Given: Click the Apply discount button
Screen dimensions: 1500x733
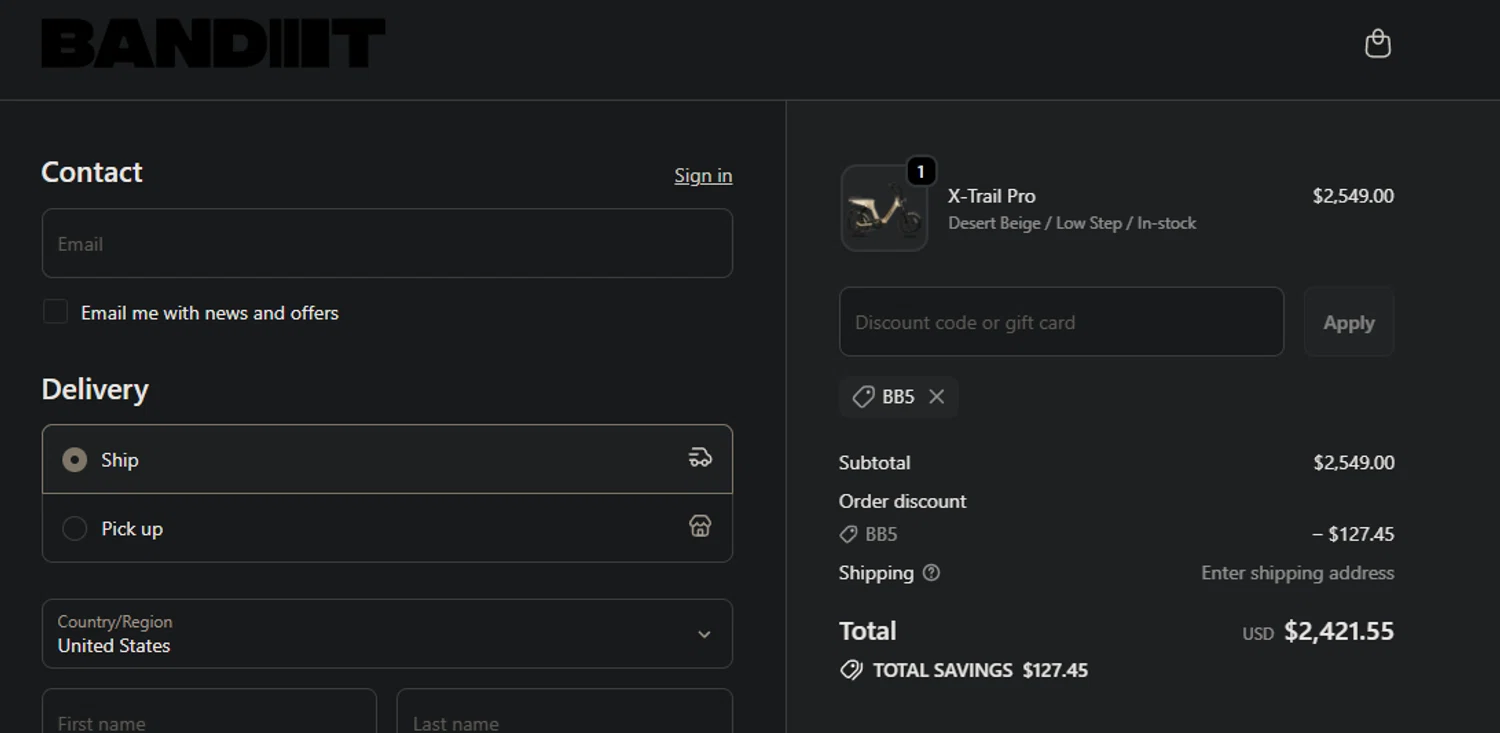Looking at the screenshot, I should tap(1349, 322).
